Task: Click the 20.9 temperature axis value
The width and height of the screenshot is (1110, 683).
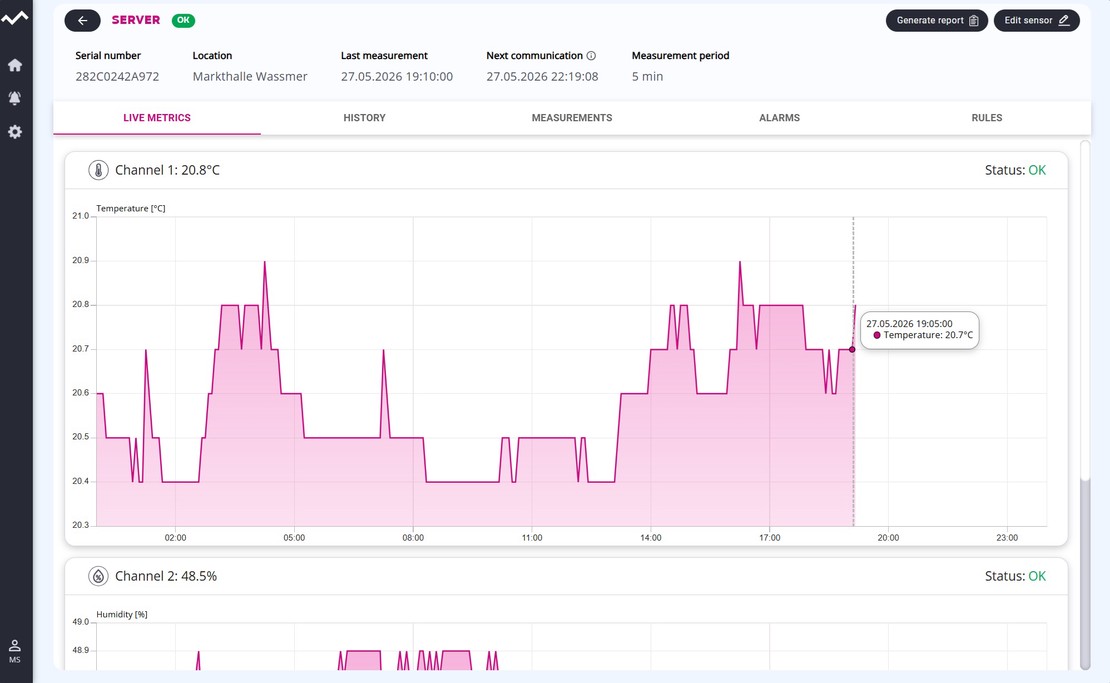Action: 81,260
